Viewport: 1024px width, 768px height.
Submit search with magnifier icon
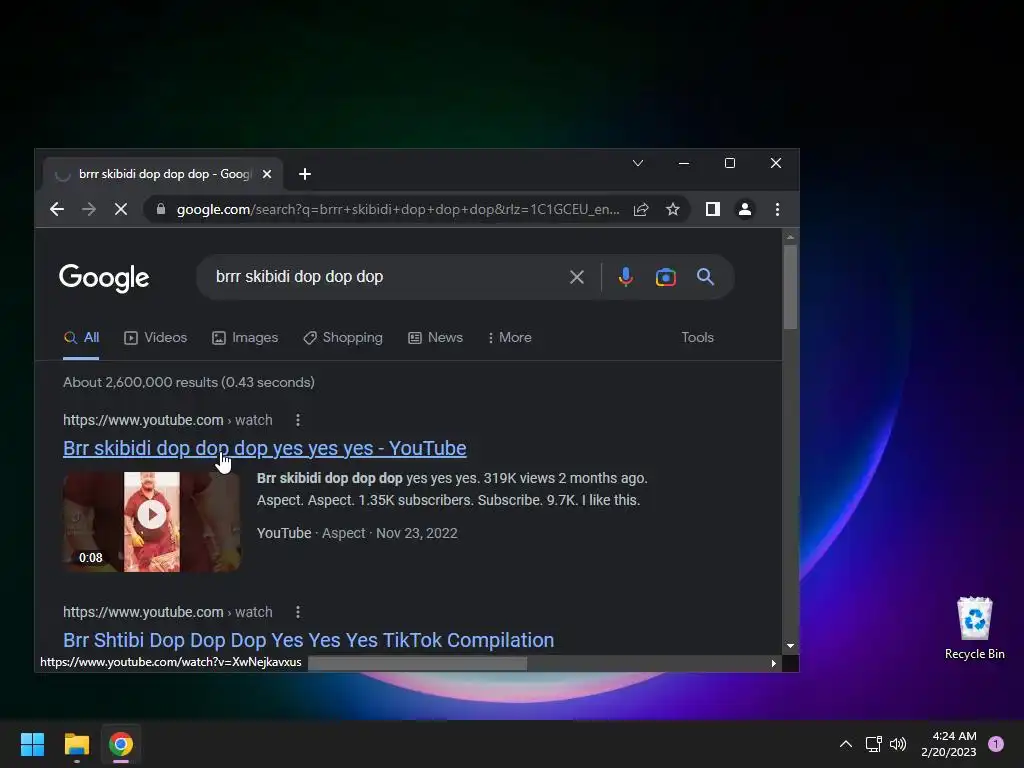[x=705, y=277]
